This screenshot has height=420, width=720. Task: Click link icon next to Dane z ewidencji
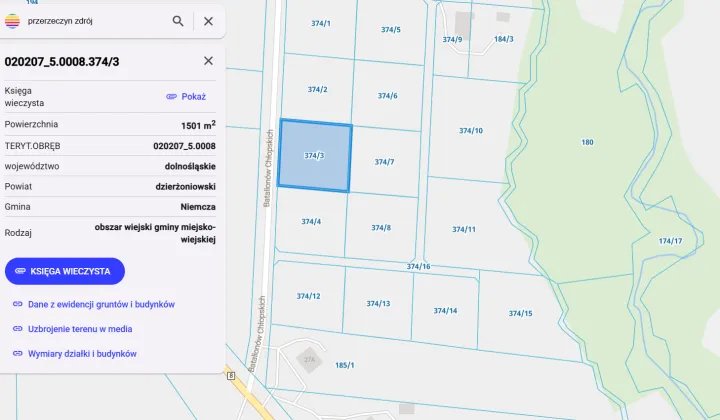point(17,304)
